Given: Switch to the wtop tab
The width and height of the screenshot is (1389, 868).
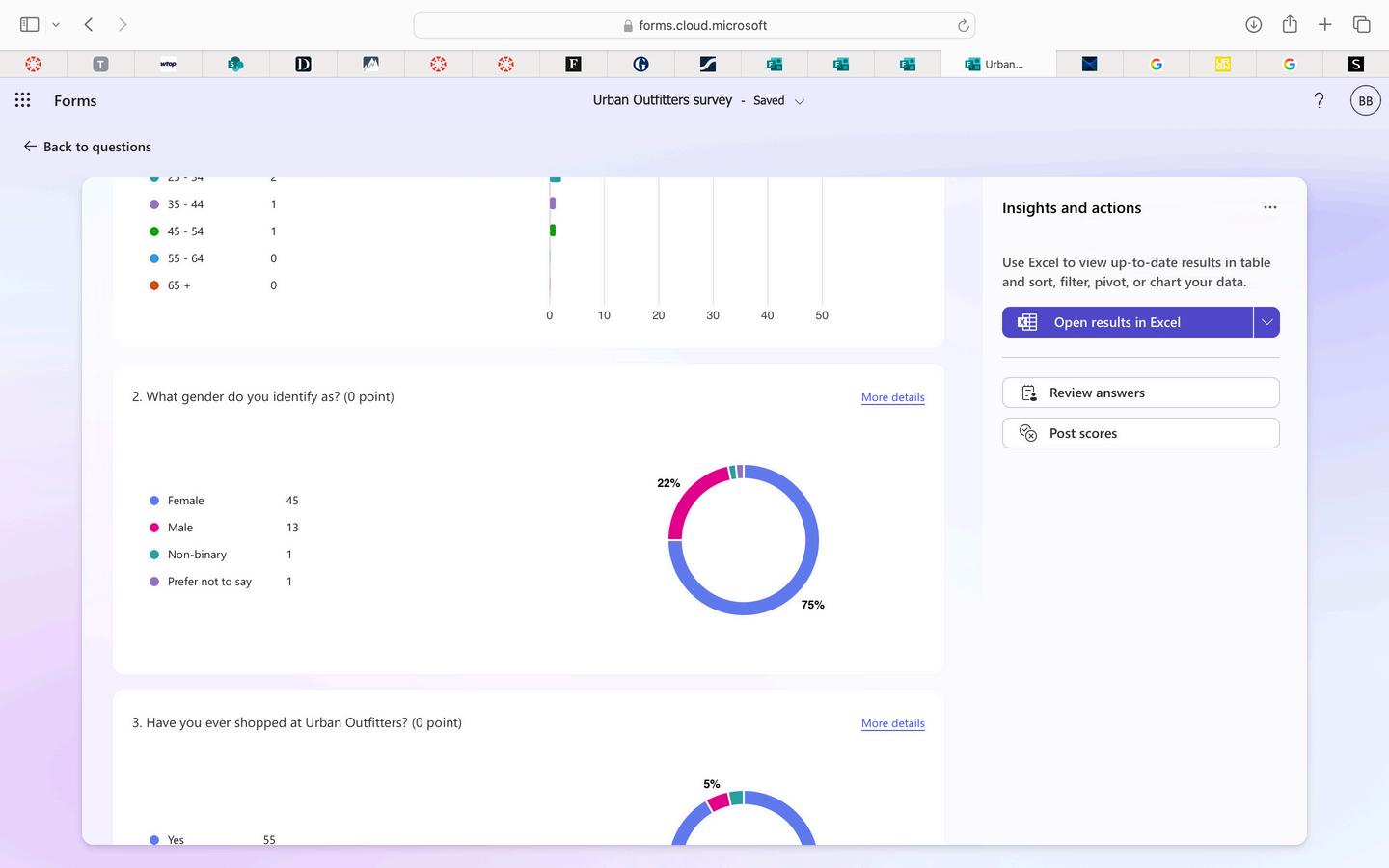Looking at the screenshot, I should point(168,64).
